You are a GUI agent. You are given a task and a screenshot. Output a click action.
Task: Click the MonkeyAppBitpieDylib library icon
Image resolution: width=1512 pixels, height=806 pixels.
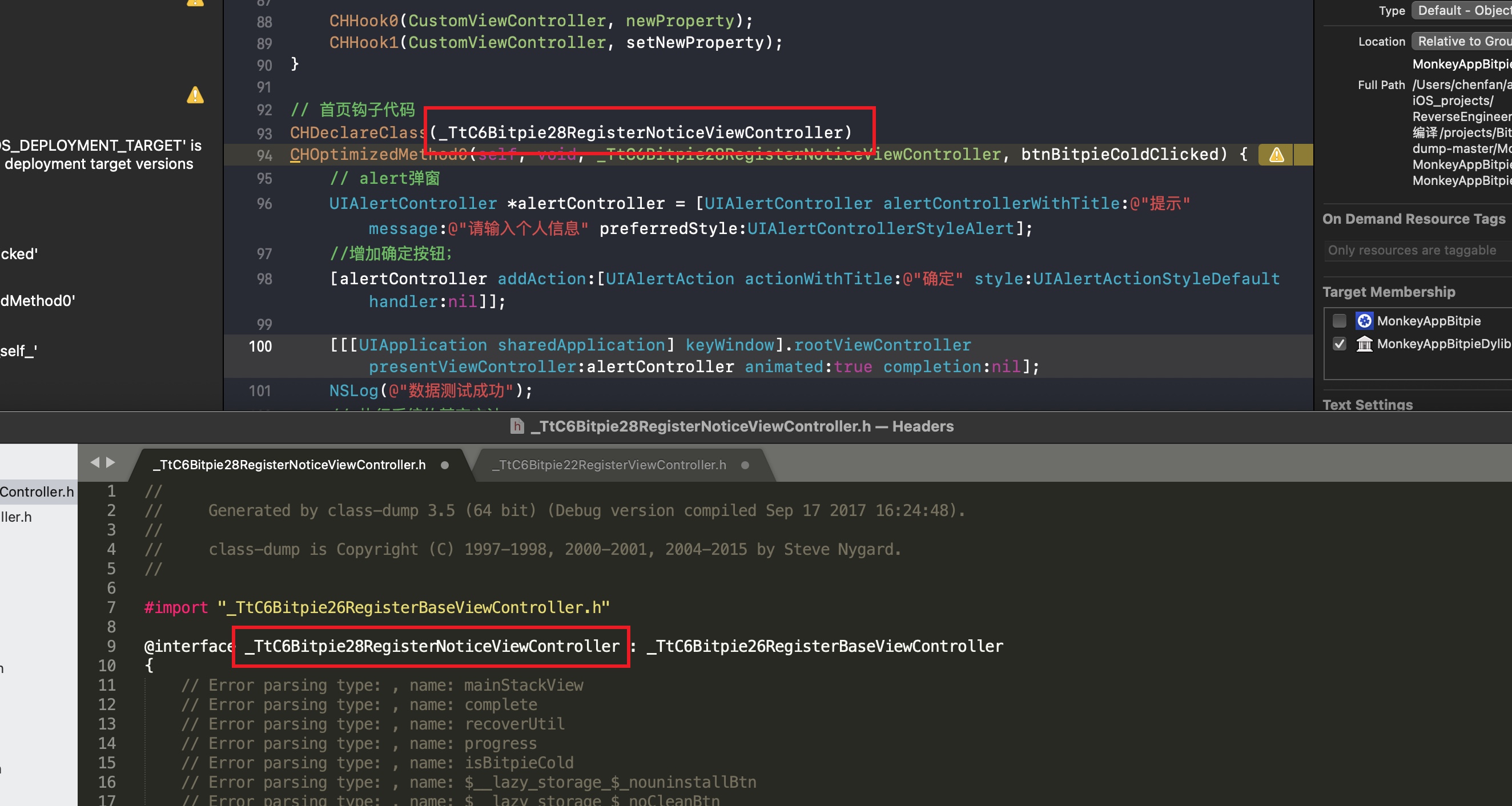click(x=1364, y=344)
